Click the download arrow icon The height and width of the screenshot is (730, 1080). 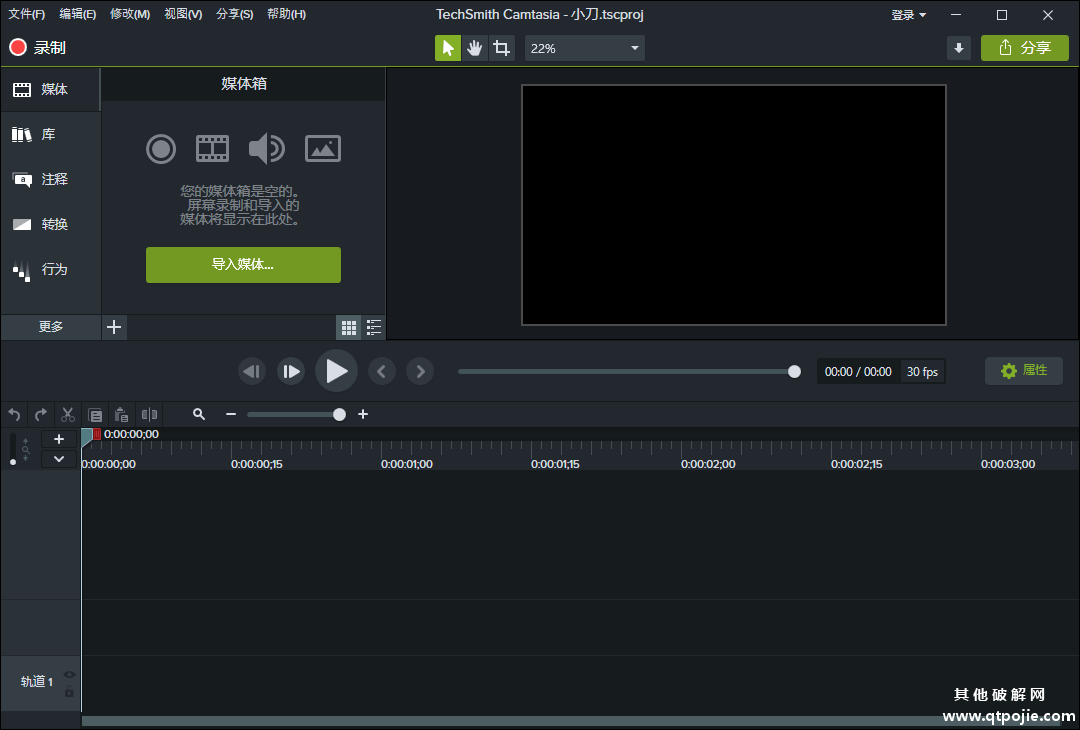[959, 48]
